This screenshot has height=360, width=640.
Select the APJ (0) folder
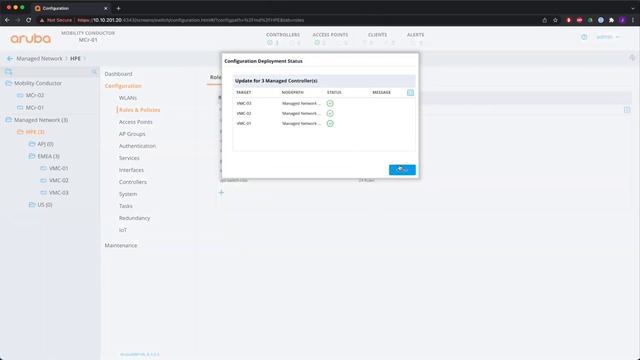(45, 144)
